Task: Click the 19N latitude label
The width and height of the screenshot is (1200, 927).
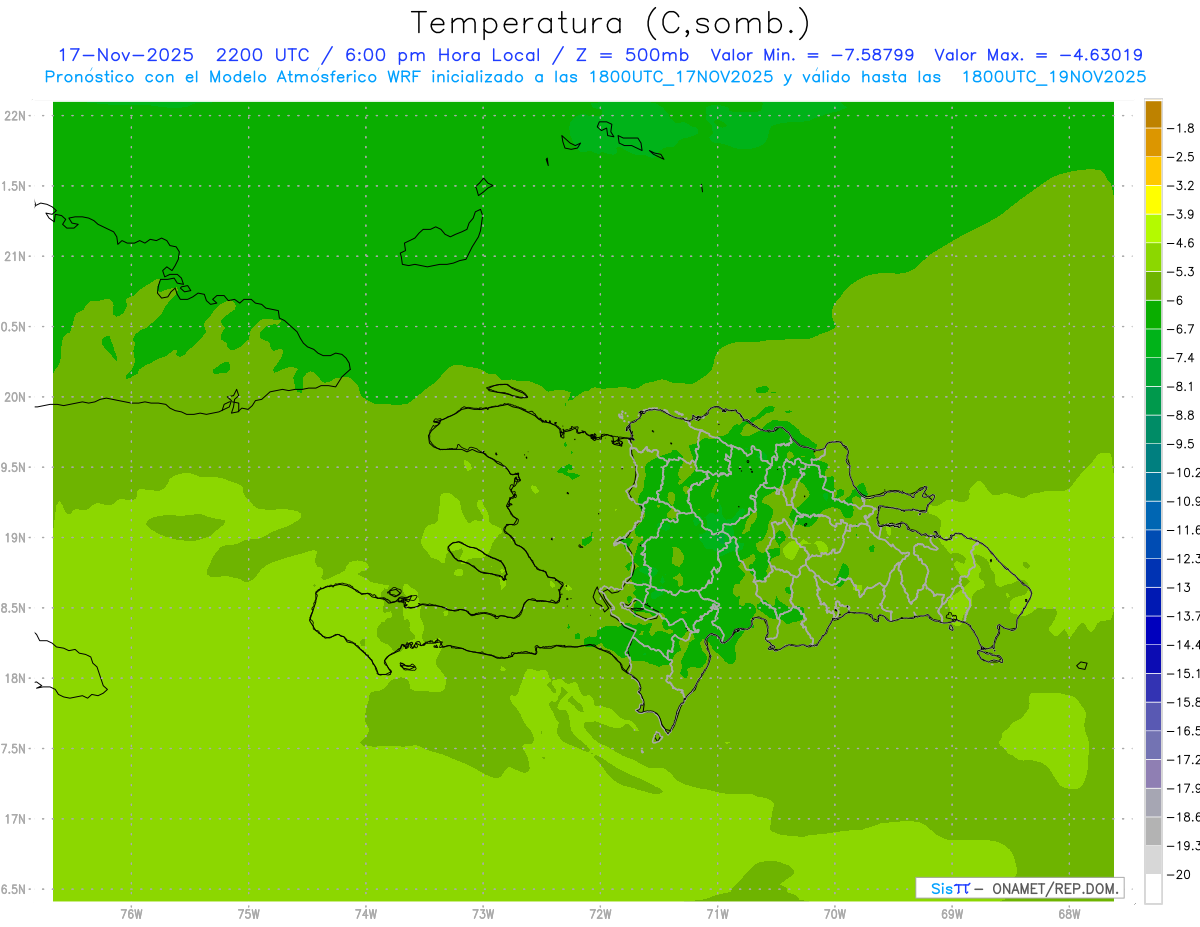Action: point(16,537)
